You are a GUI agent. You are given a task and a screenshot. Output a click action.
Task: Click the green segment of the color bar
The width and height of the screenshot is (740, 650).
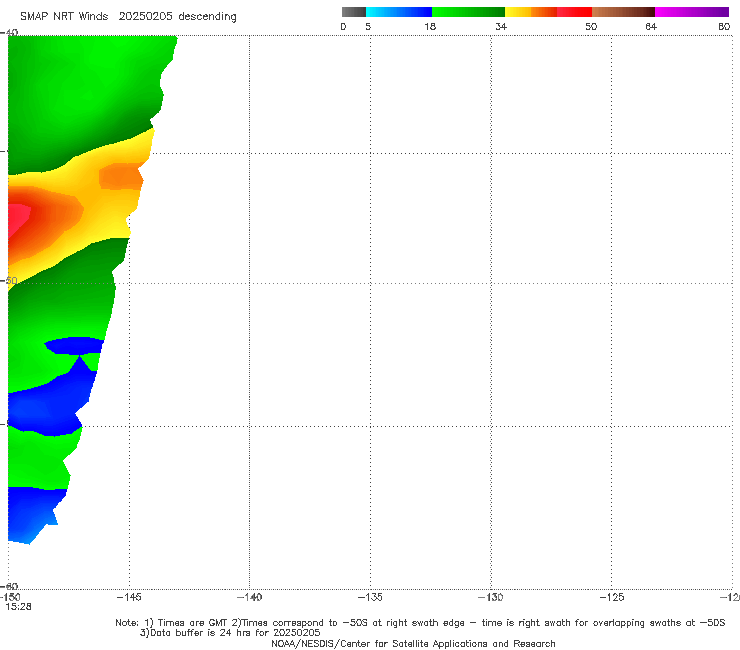pos(468,12)
